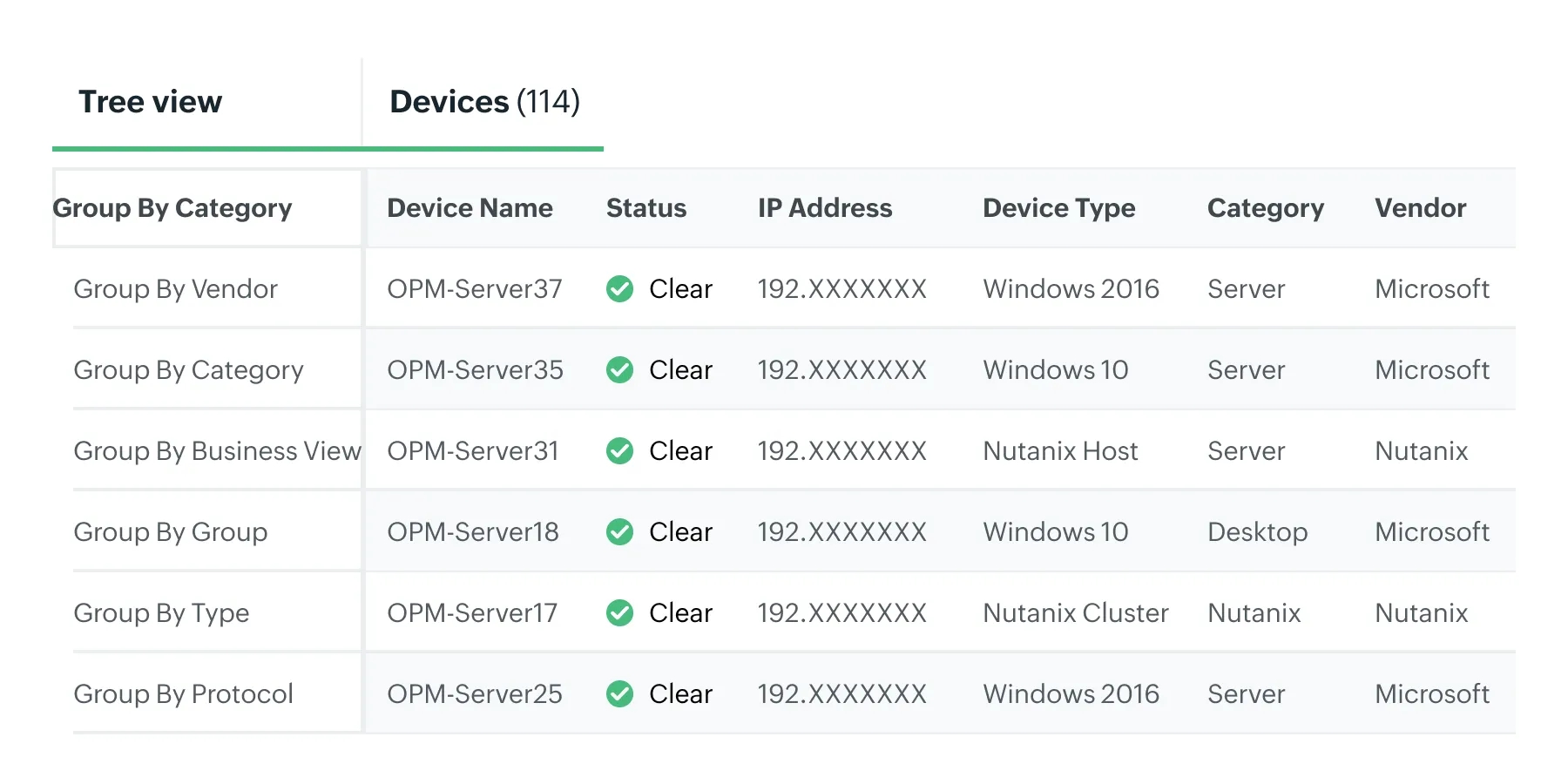
Task: Select Group By Protocol in the sidebar
Action: (183, 693)
